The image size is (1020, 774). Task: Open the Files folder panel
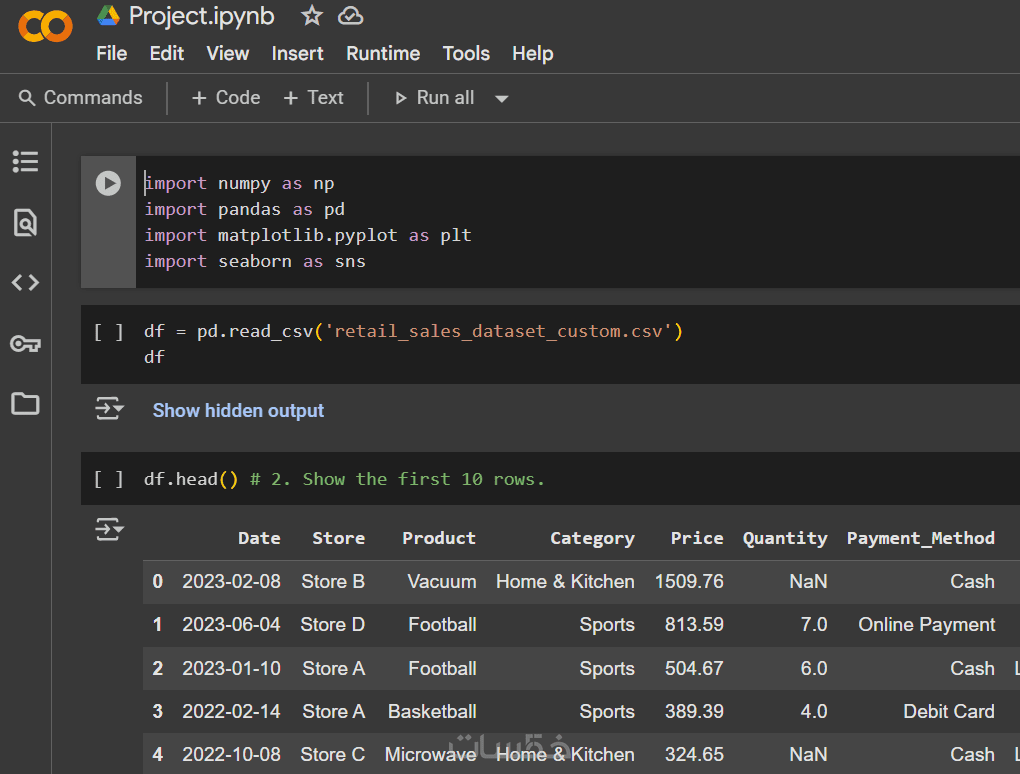pyautogui.click(x=25, y=404)
